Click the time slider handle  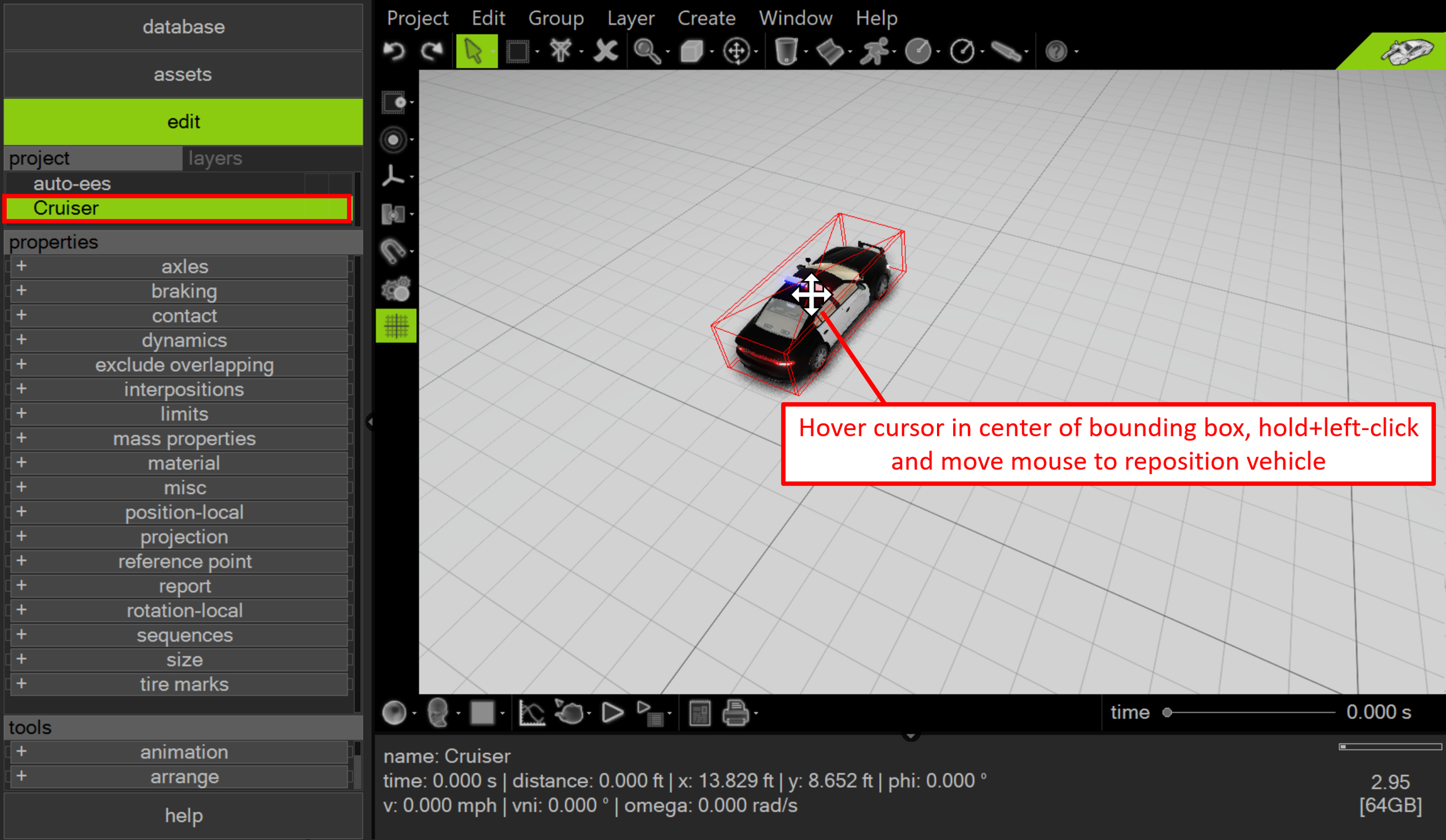point(1167,712)
